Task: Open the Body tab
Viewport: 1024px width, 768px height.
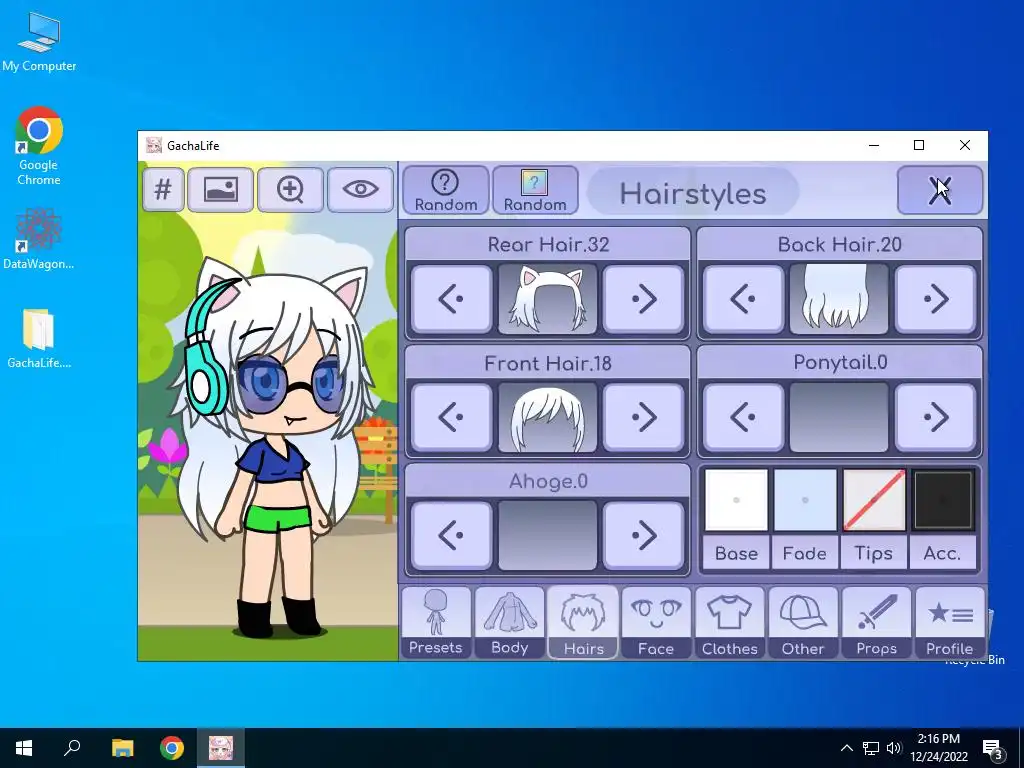Action: tap(509, 622)
